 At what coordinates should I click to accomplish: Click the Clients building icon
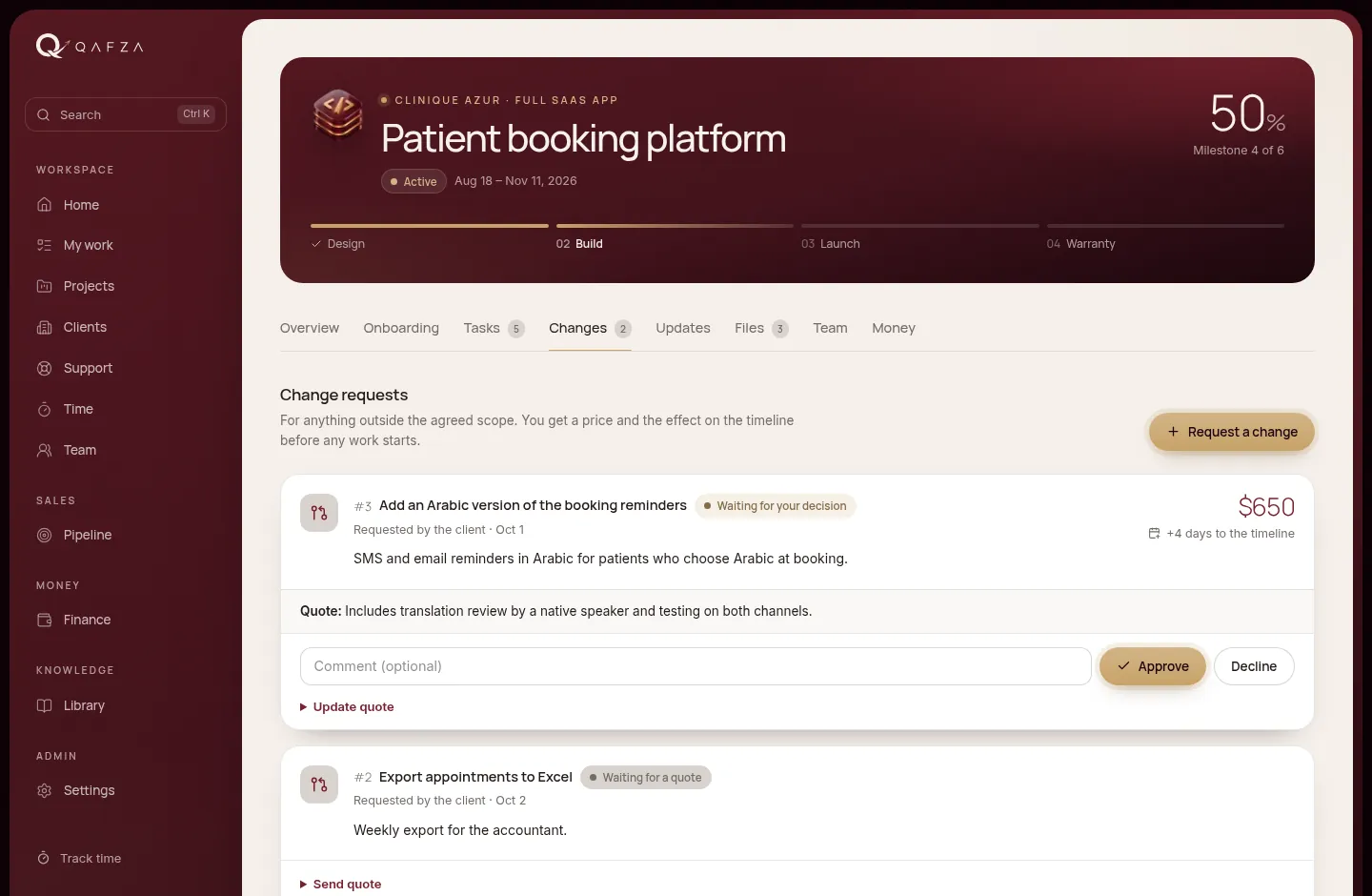click(x=44, y=327)
